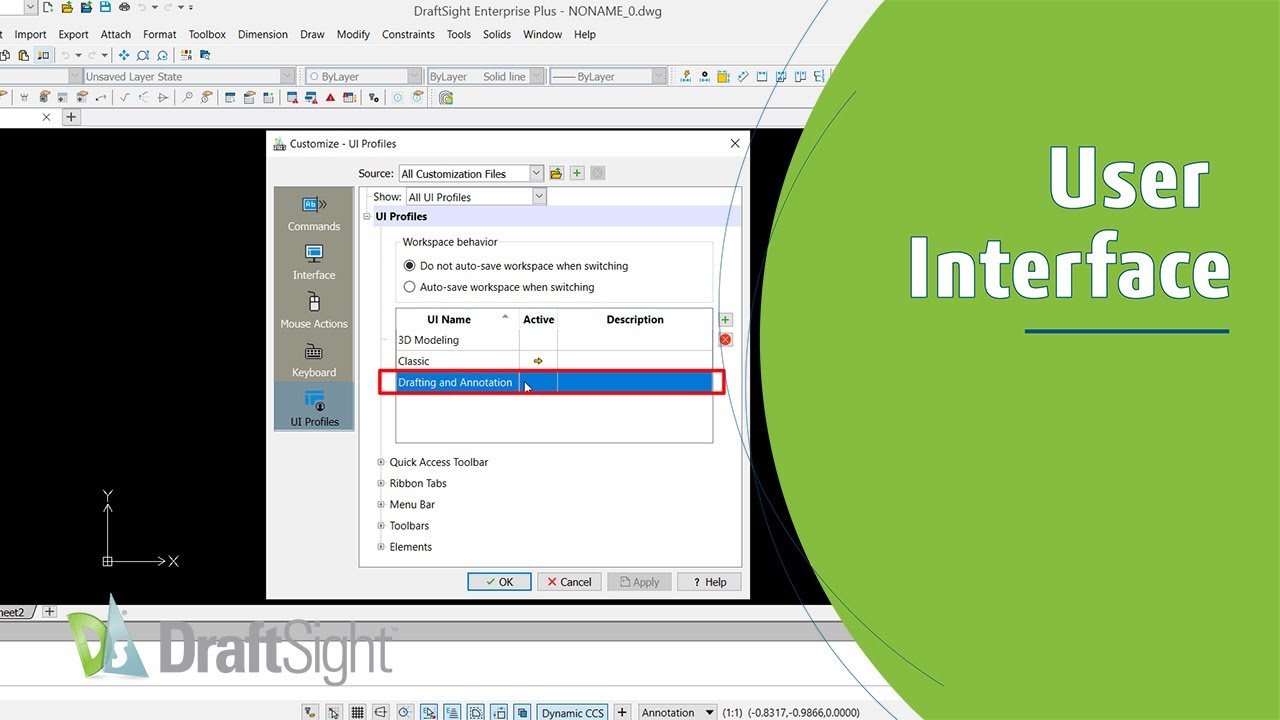Add a new sheet tab with plus icon
The image size is (1280, 720).
[50, 611]
